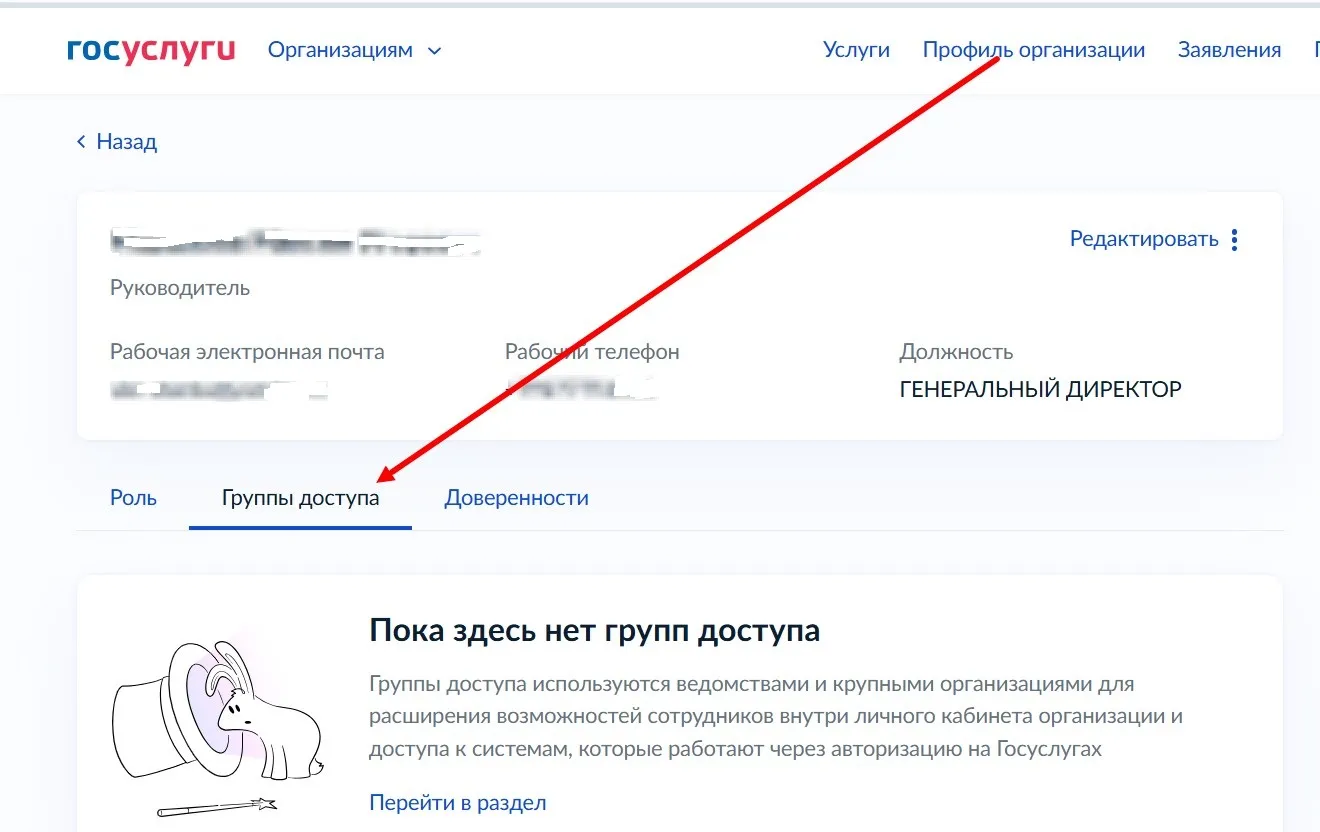Viewport: 1320px width, 832px height.
Task: Go back using the Назад link
Action: pyautogui.click(x=126, y=142)
